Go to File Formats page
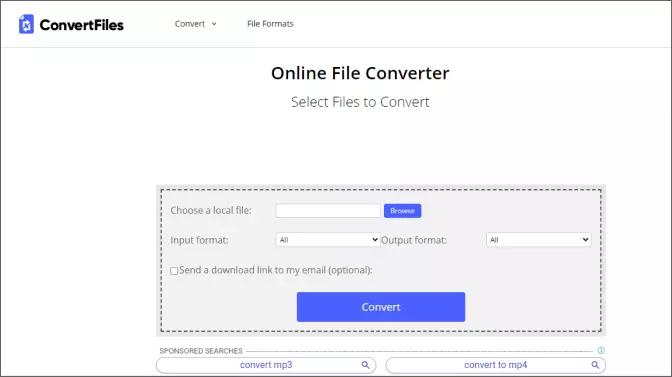Image resolution: width=672 pixels, height=377 pixels. pos(270,24)
